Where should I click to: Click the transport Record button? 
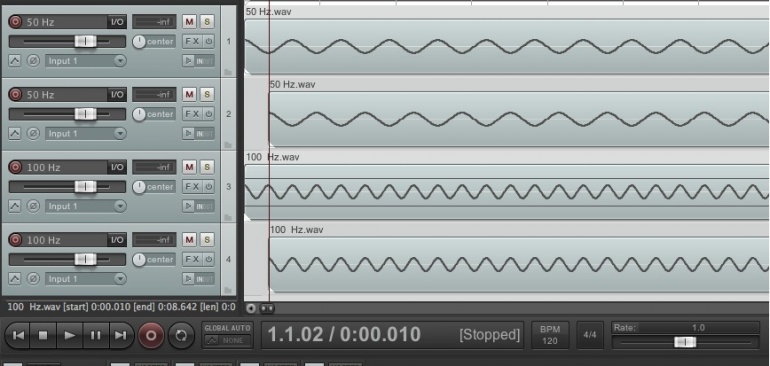pyautogui.click(x=151, y=336)
